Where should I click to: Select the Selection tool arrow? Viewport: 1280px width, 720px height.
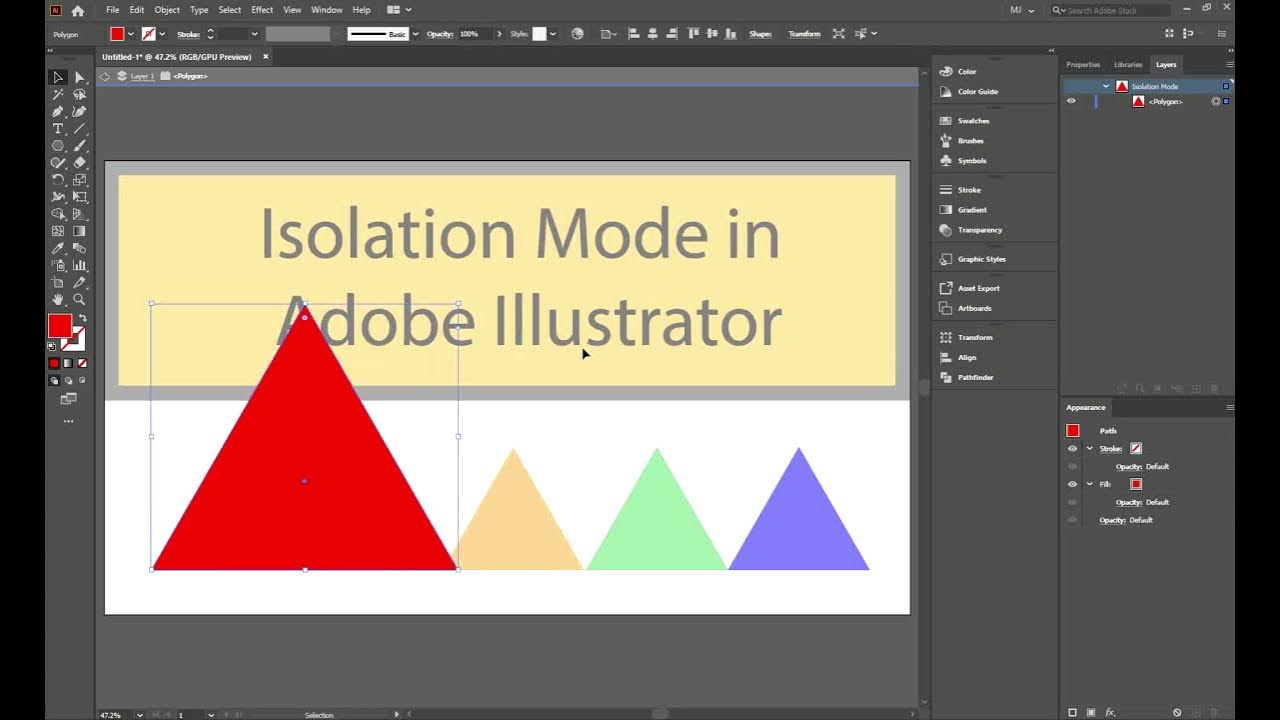(x=58, y=77)
